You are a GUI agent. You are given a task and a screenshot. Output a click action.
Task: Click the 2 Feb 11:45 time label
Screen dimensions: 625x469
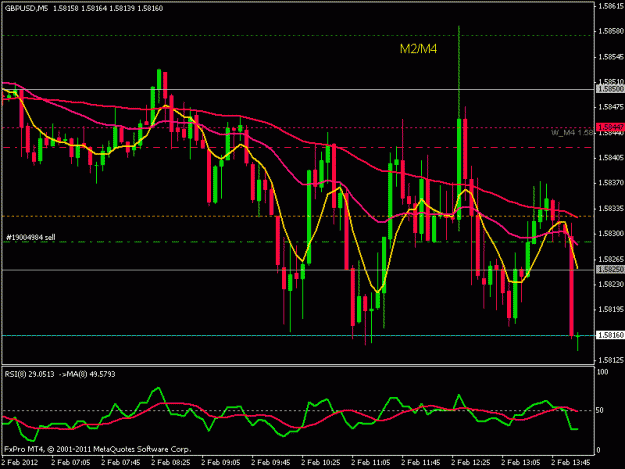click(421, 463)
